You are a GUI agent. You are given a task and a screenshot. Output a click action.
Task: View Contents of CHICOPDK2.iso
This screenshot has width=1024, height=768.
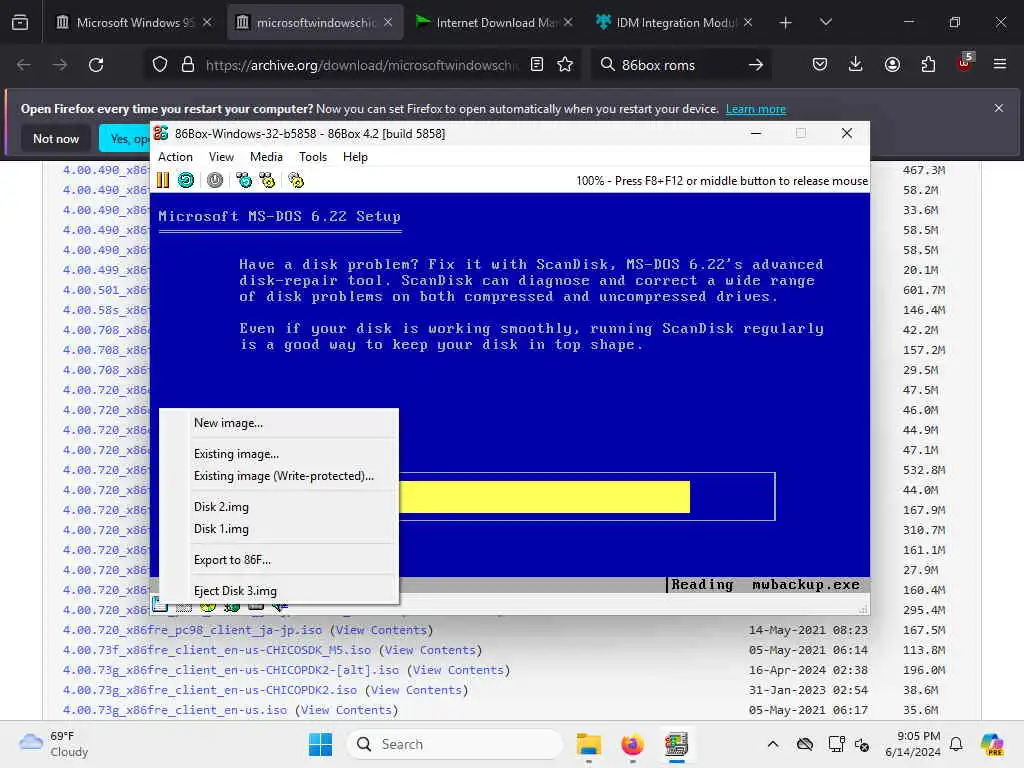pos(416,690)
